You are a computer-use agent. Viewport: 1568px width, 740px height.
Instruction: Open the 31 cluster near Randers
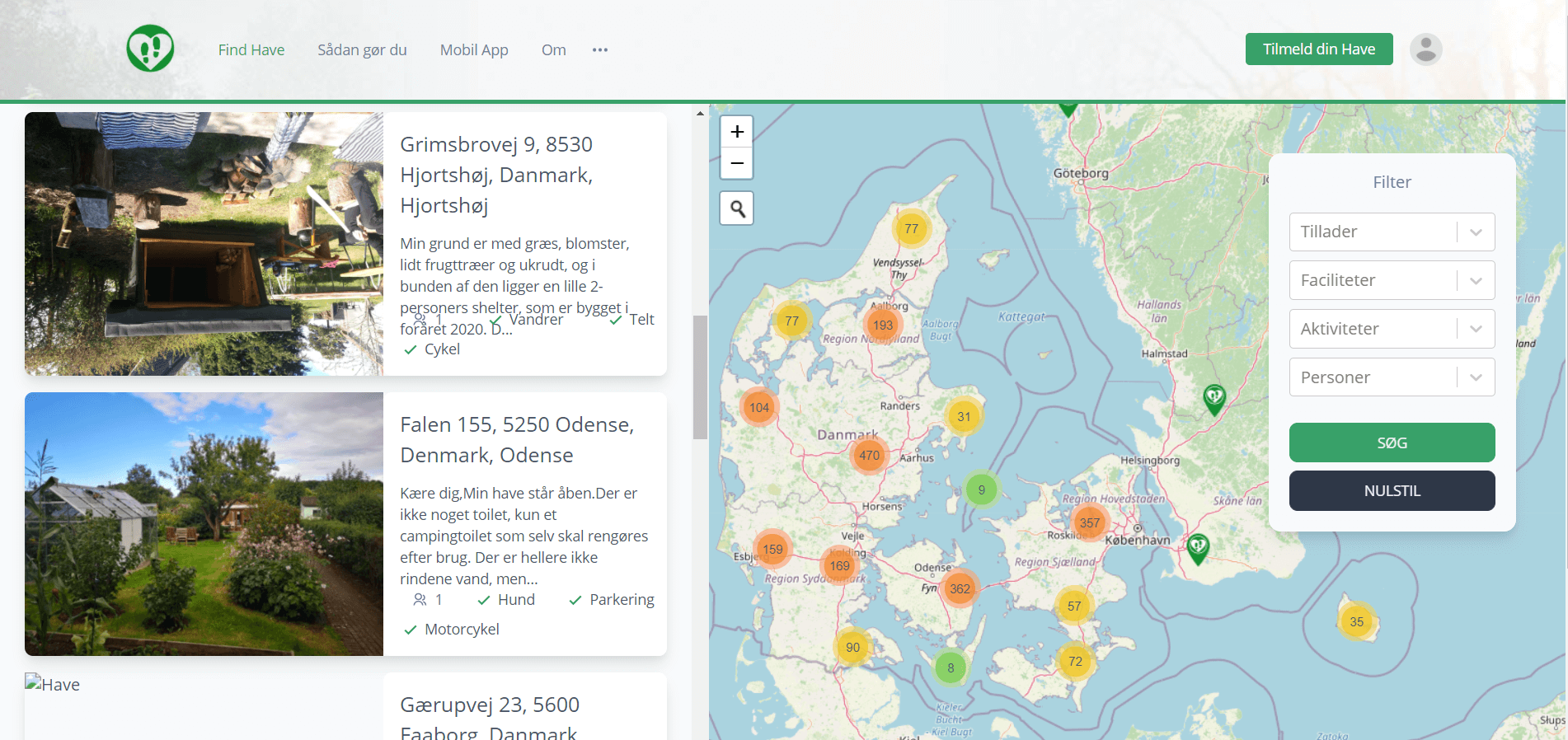(x=964, y=416)
